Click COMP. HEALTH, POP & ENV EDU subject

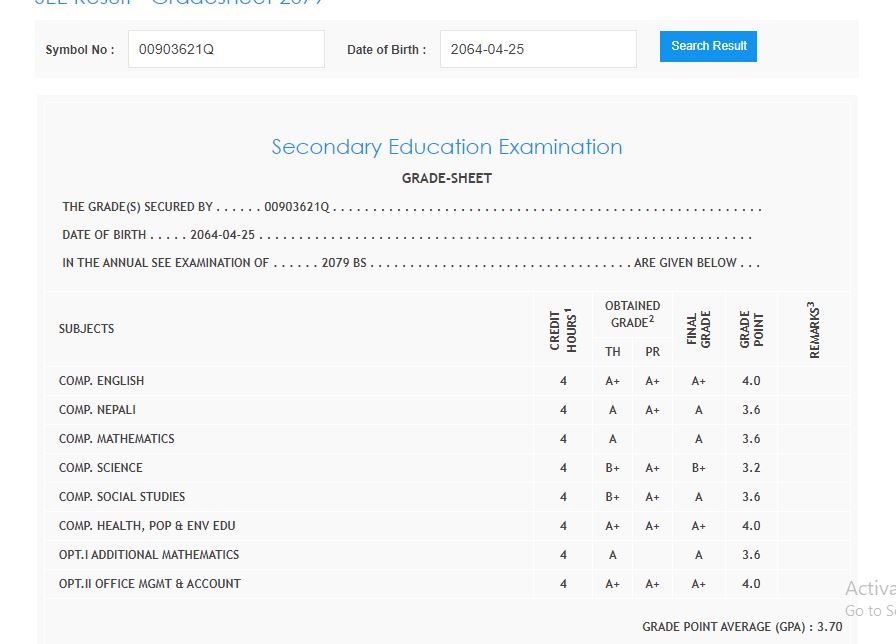point(147,526)
